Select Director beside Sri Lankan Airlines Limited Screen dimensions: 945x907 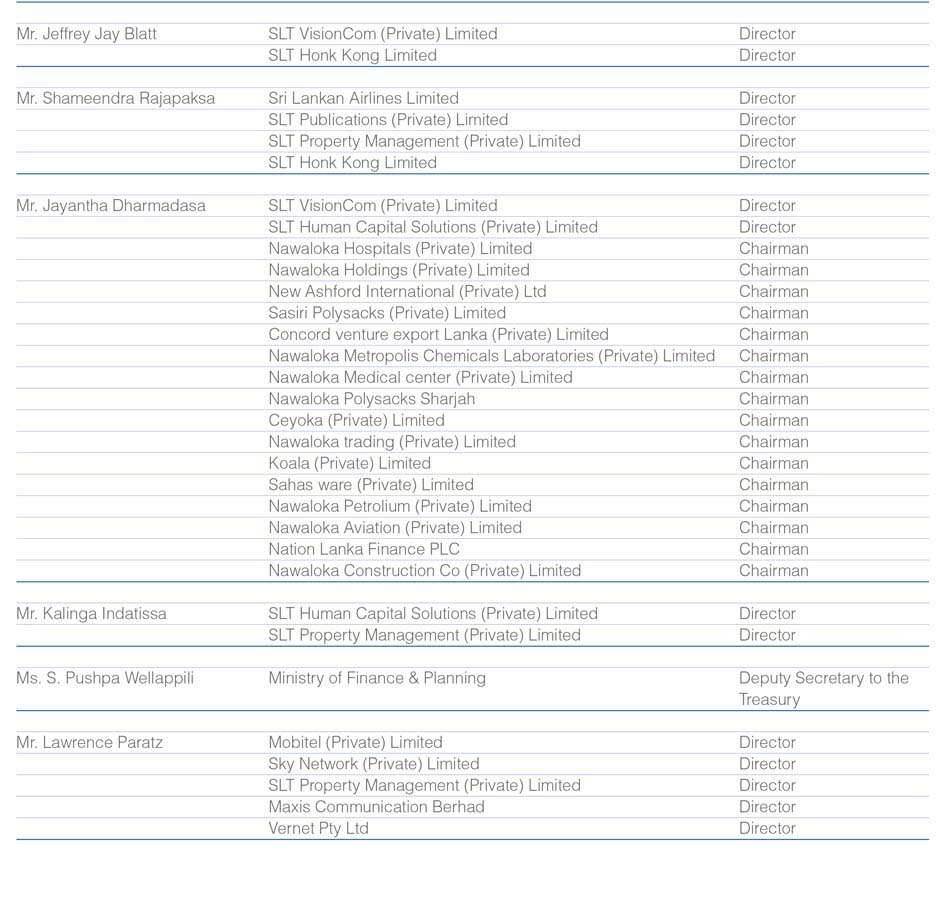tap(767, 98)
